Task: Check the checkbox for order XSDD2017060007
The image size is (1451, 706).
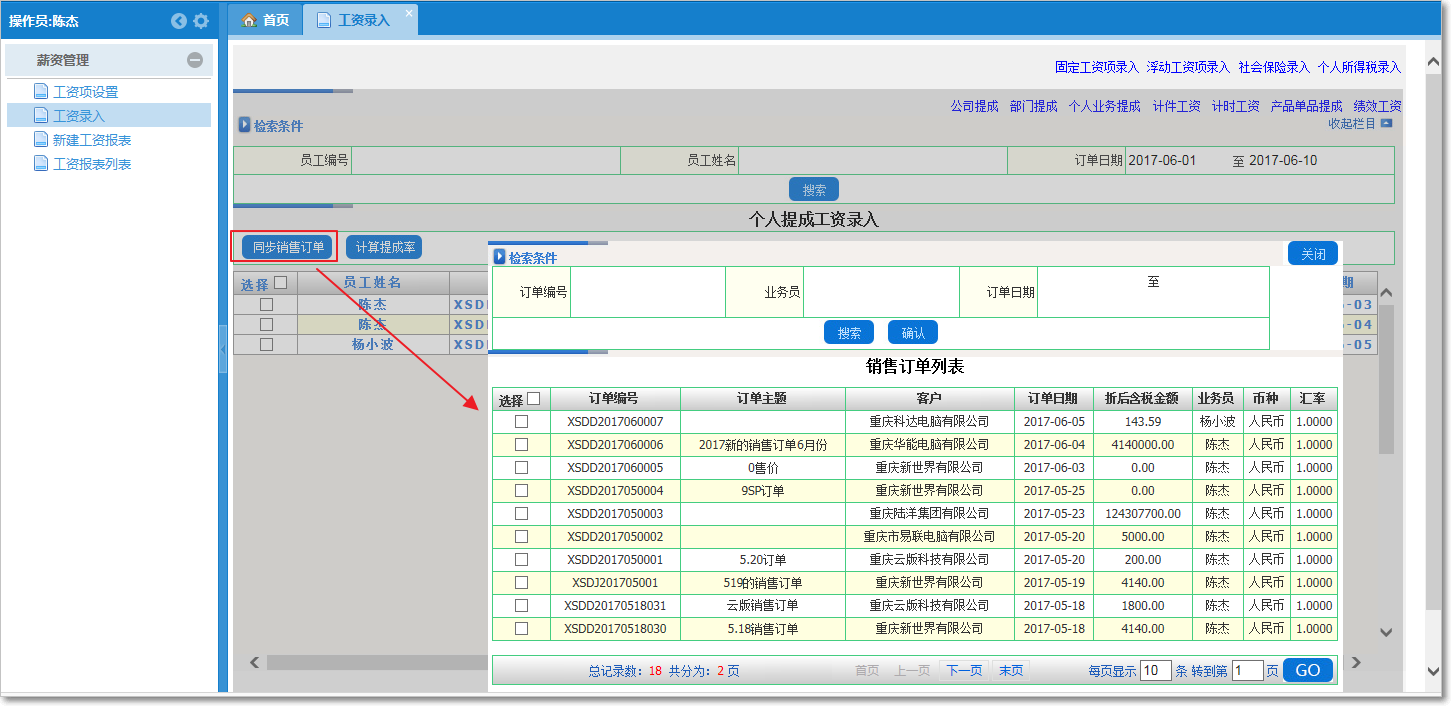Action: pyautogui.click(x=521, y=422)
